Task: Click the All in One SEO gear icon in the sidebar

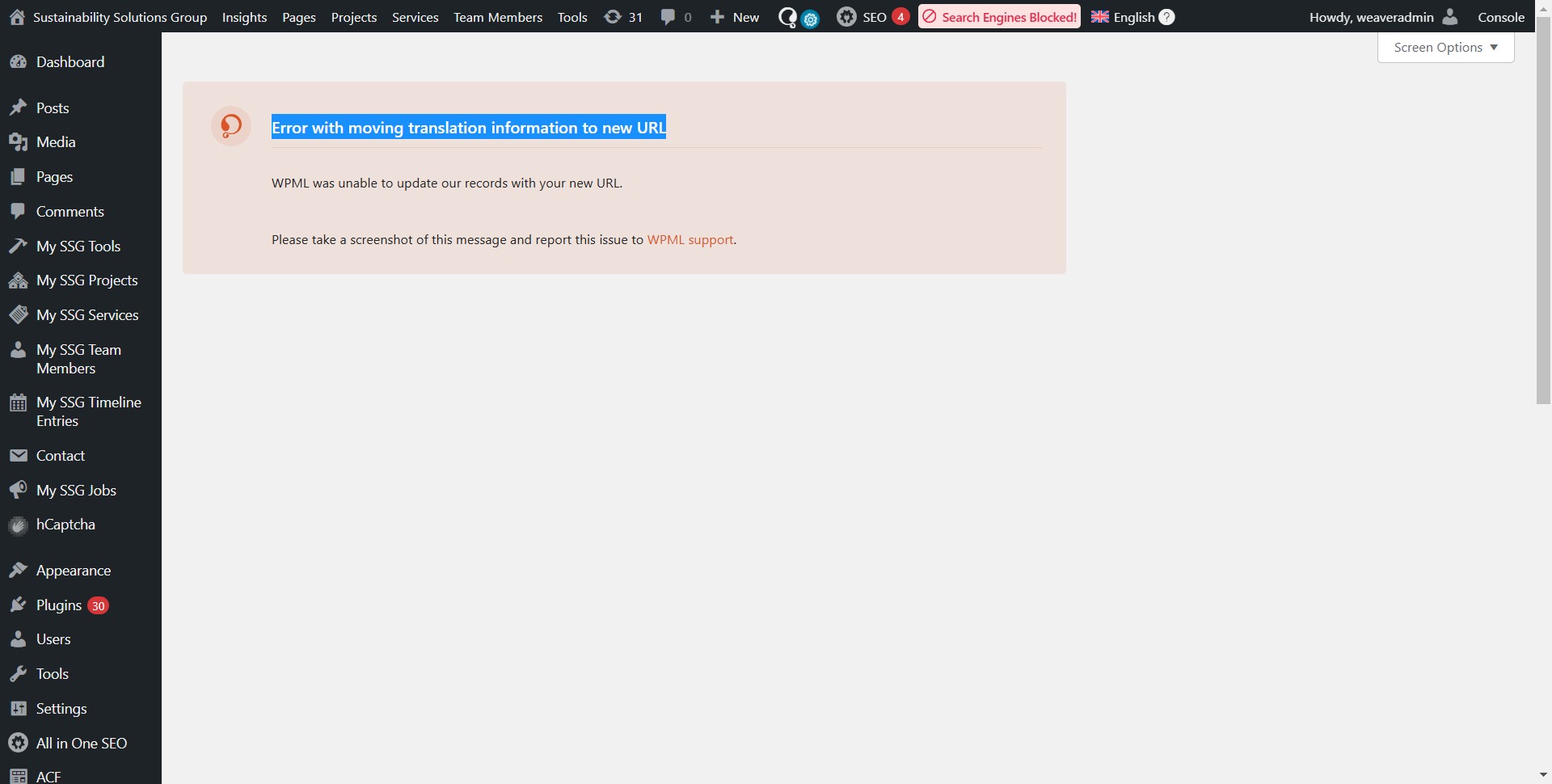Action: pyautogui.click(x=18, y=744)
